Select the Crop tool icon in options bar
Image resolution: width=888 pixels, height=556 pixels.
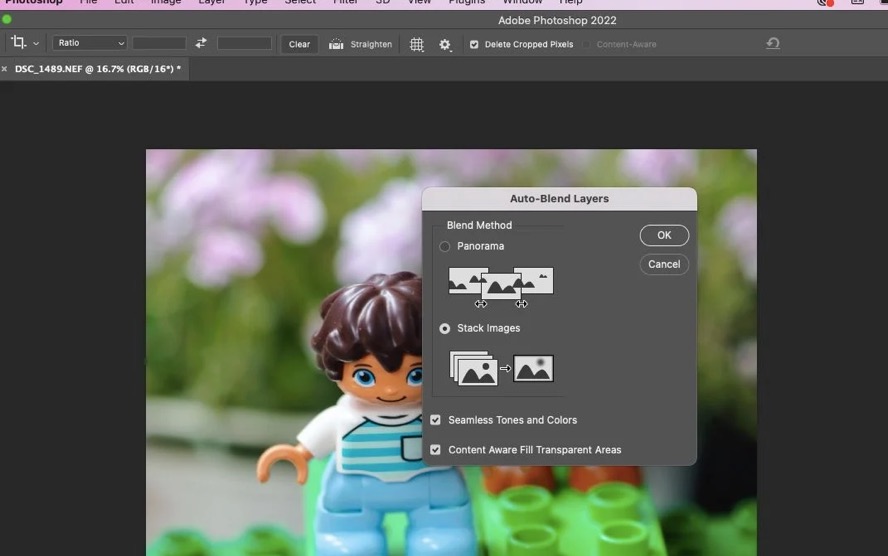coord(18,42)
